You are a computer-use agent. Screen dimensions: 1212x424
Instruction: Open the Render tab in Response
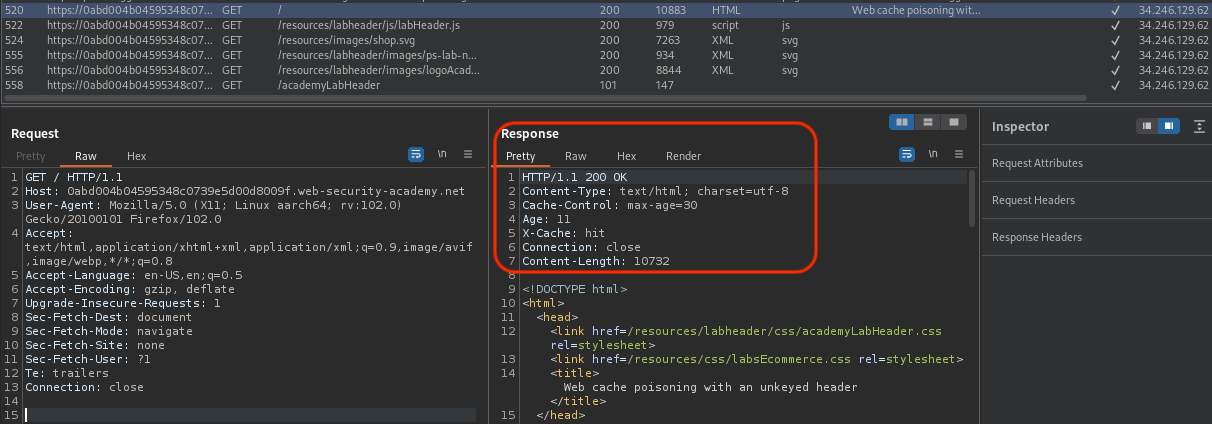[683, 156]
